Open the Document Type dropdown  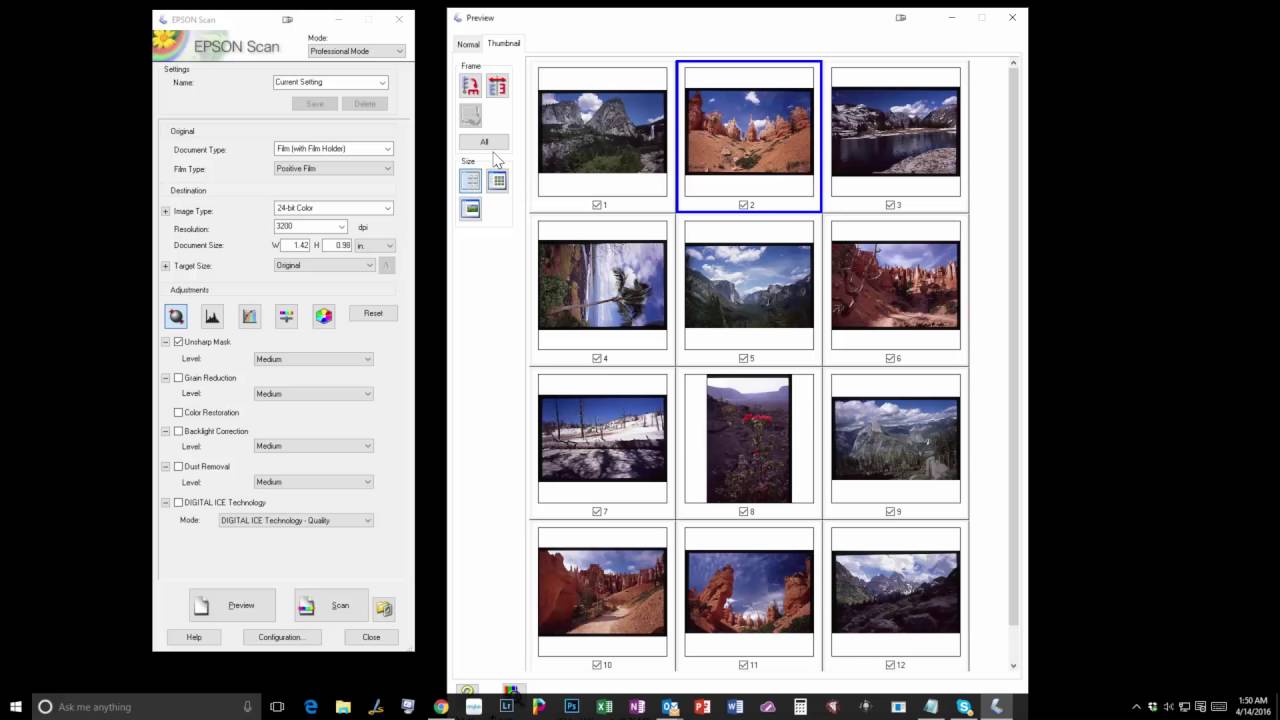pyautogui.click(x=333, y=149)
